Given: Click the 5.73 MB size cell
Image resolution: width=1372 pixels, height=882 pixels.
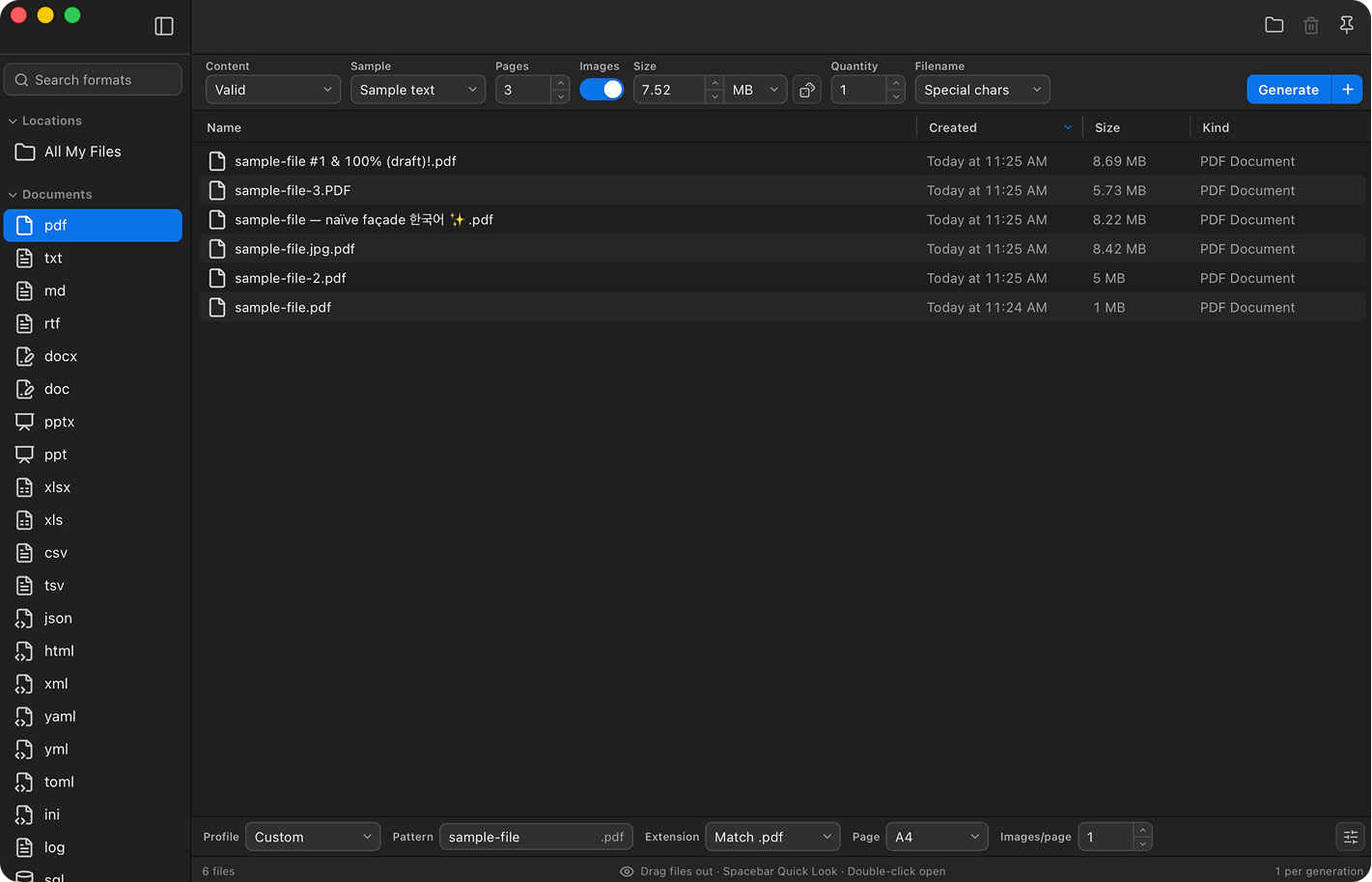Looking at the screenshot, I should click(x=1119, y=190).
